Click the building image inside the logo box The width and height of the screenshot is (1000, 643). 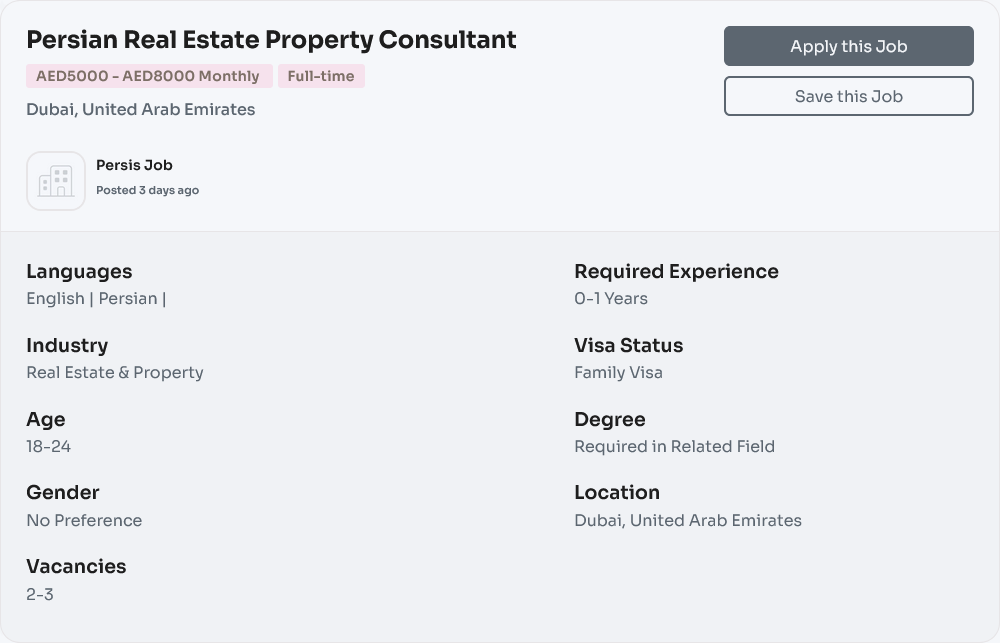pyautogui.click(x=56, y=181)
